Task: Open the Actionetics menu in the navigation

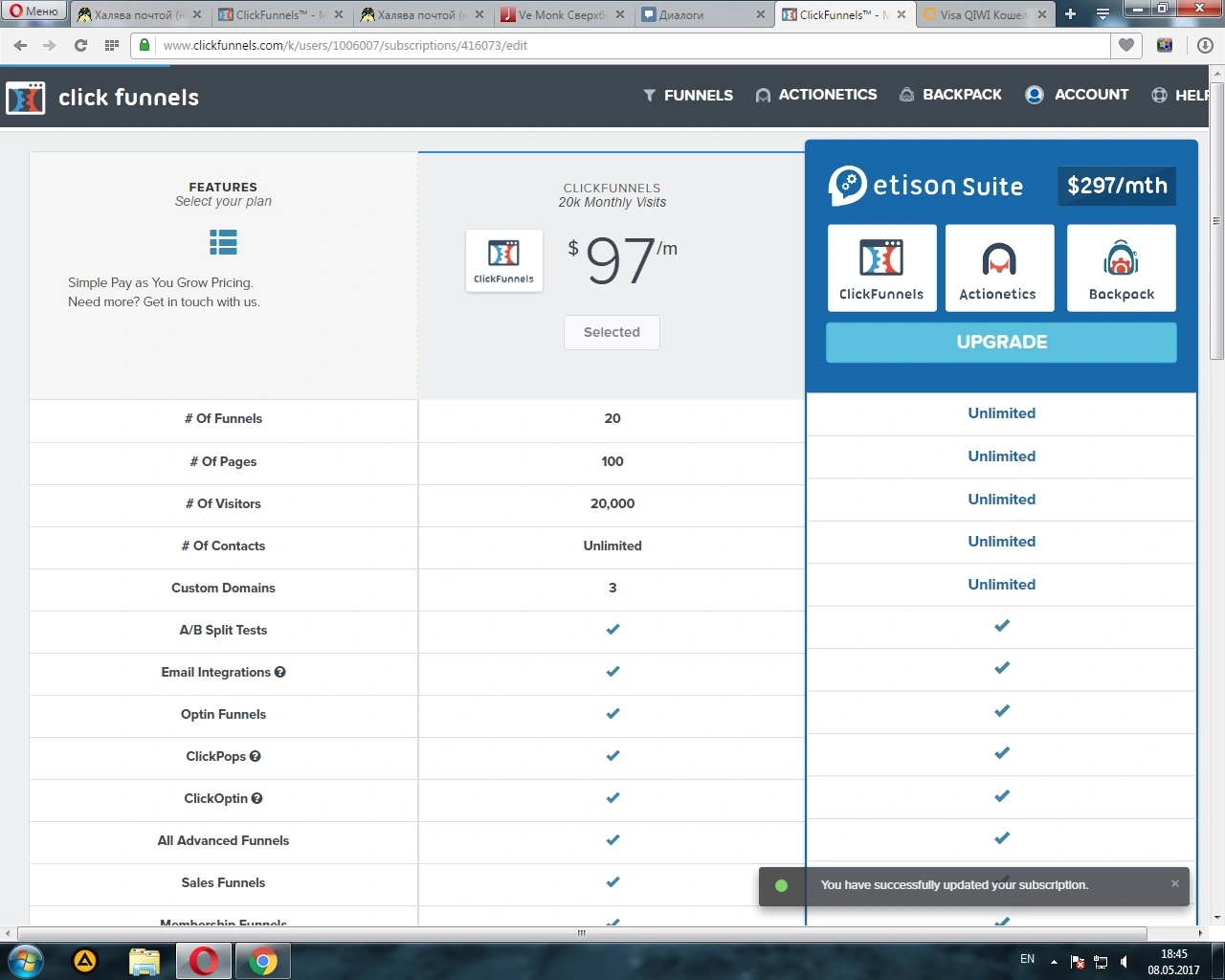Action: 816,95
